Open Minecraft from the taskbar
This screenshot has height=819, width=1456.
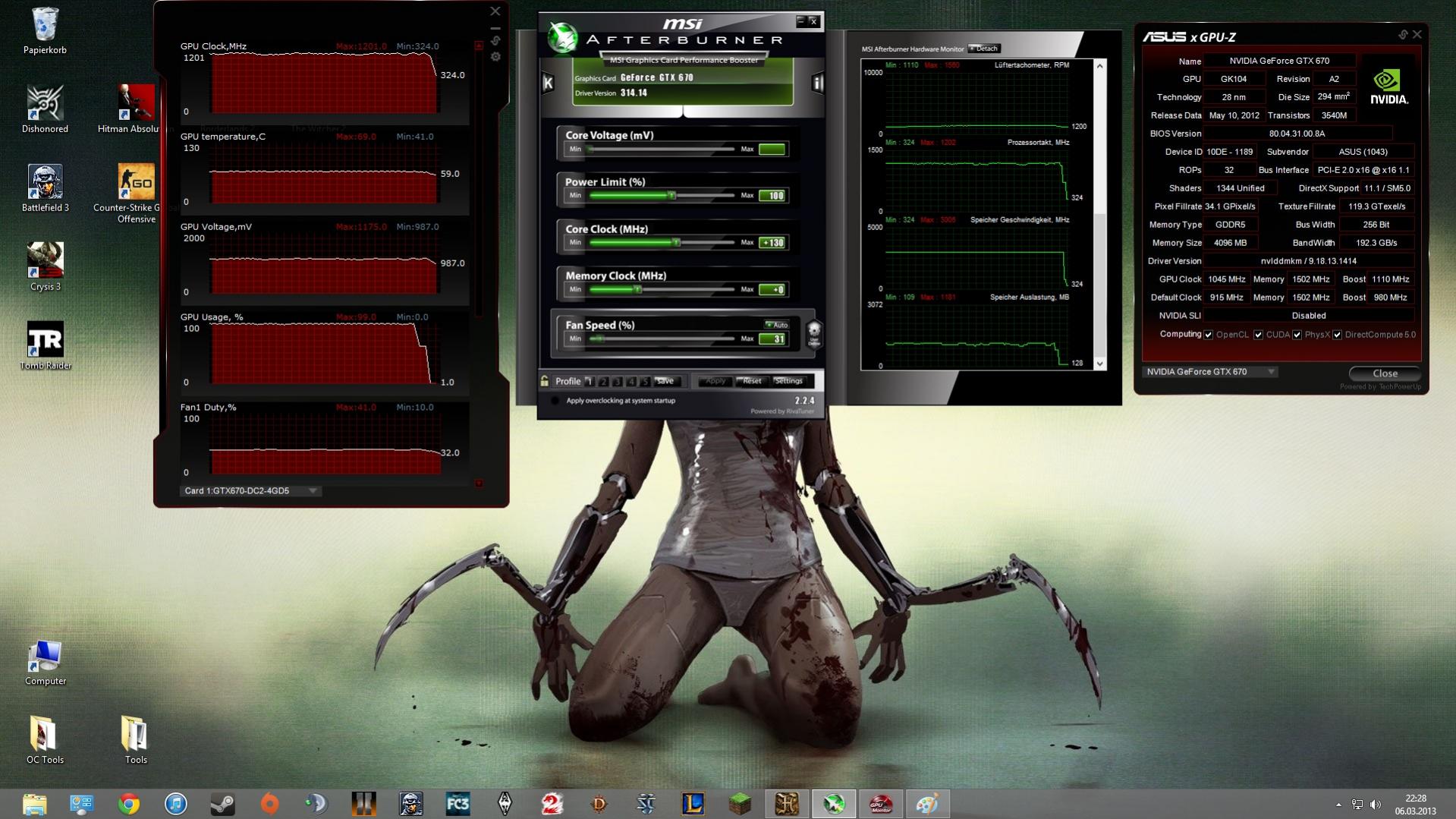(x=740, y=804)
